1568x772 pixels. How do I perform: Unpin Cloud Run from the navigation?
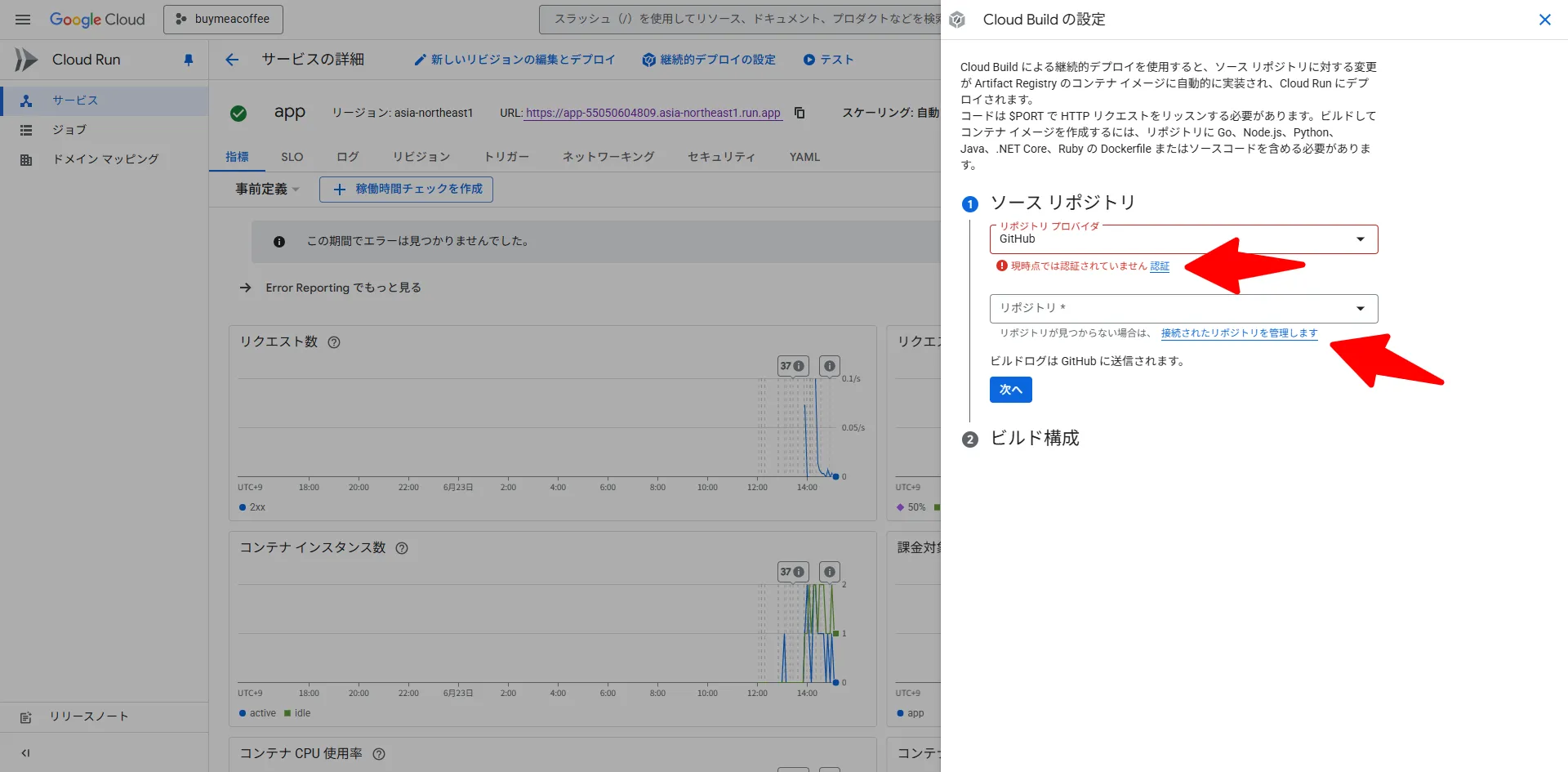(189, 59)
